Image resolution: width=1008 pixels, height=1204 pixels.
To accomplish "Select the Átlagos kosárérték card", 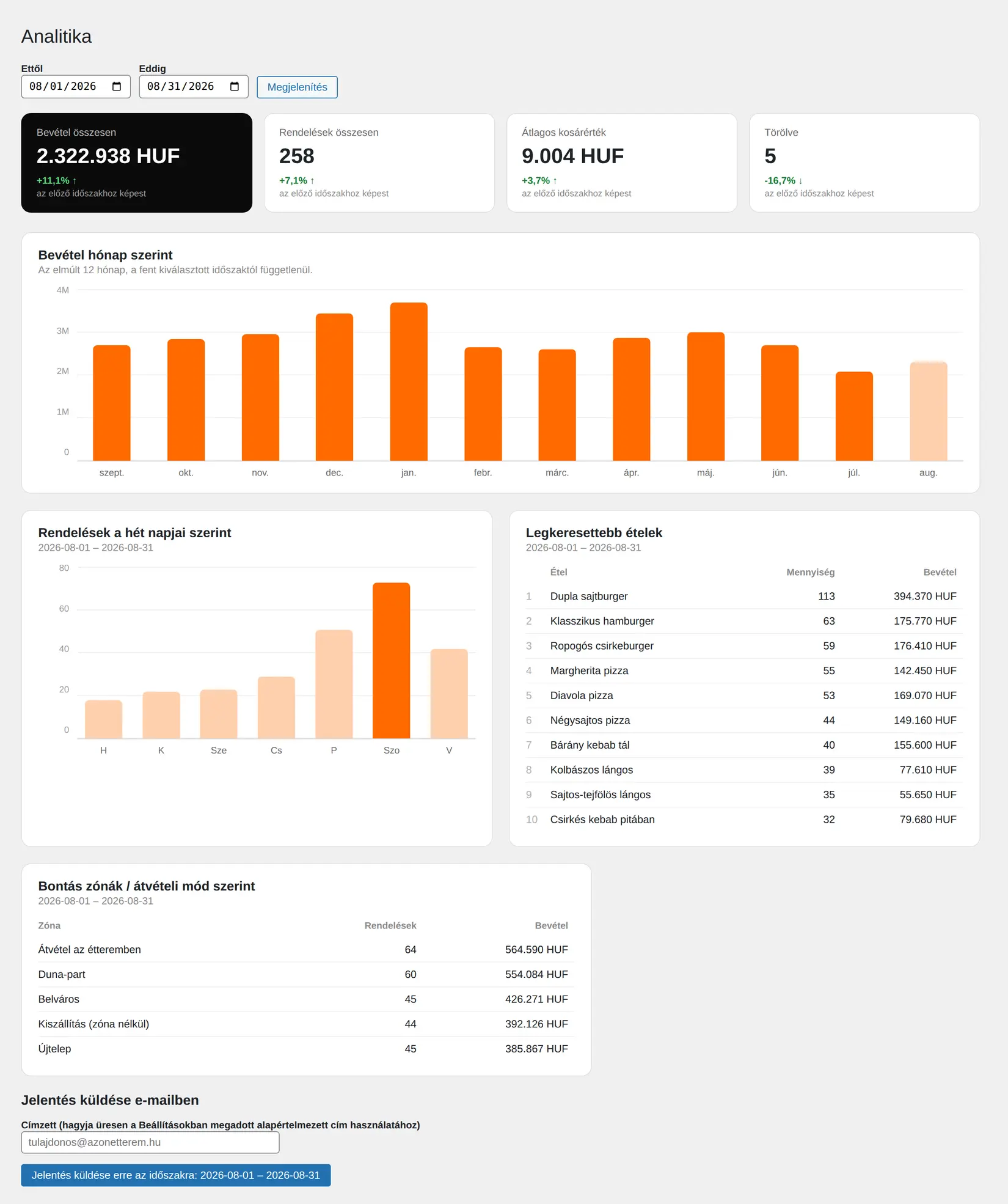I will click(622, 163).
